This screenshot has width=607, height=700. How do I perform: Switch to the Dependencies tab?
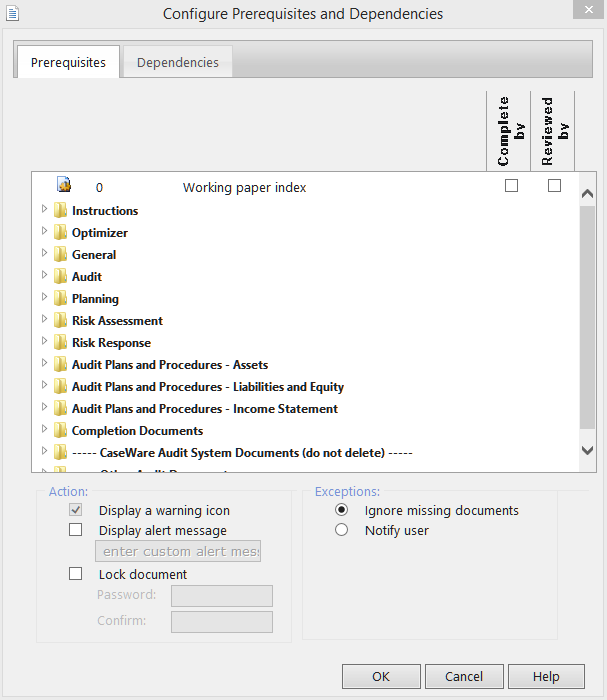click(178, 62)
